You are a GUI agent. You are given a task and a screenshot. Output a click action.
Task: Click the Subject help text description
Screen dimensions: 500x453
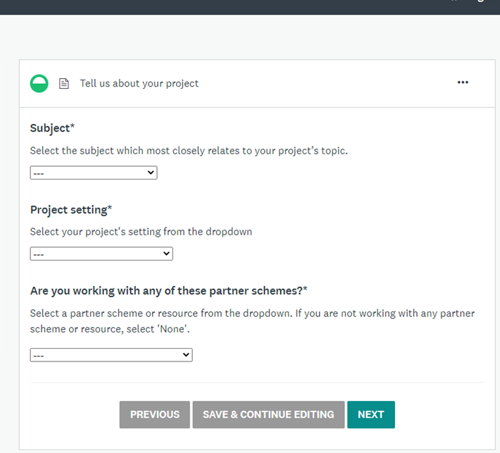point(189,151)
